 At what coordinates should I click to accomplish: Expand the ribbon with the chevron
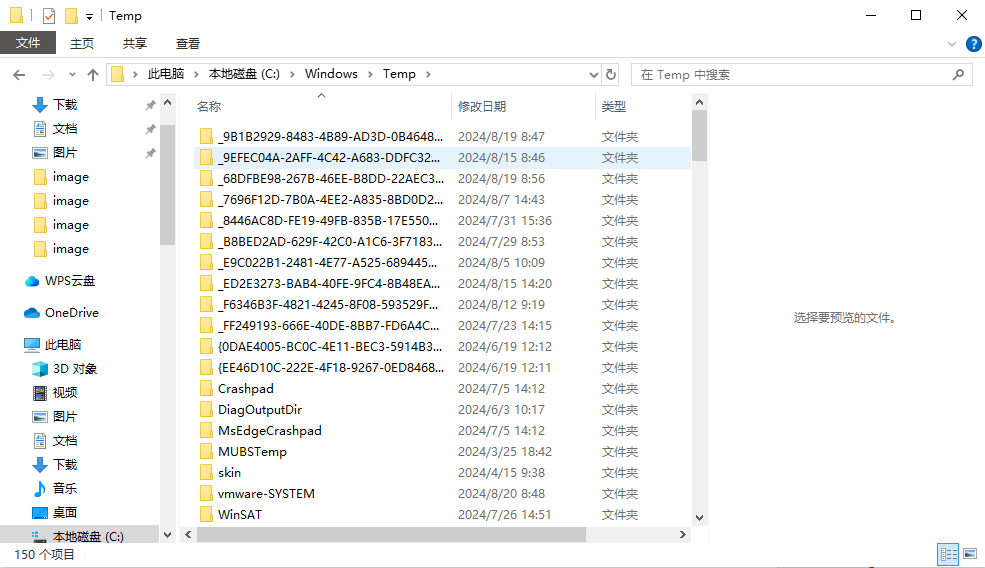[952, 44]
